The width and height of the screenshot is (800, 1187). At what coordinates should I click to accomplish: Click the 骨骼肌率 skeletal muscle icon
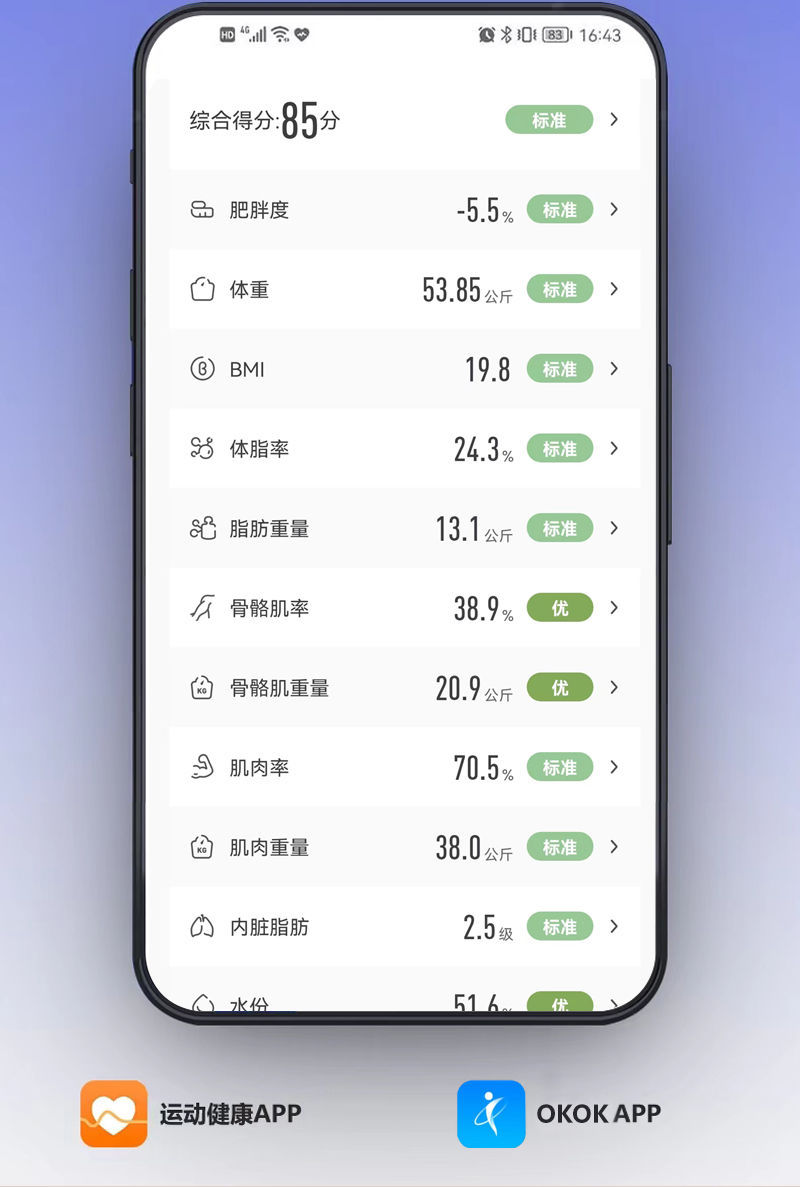(x=202, y=608)
